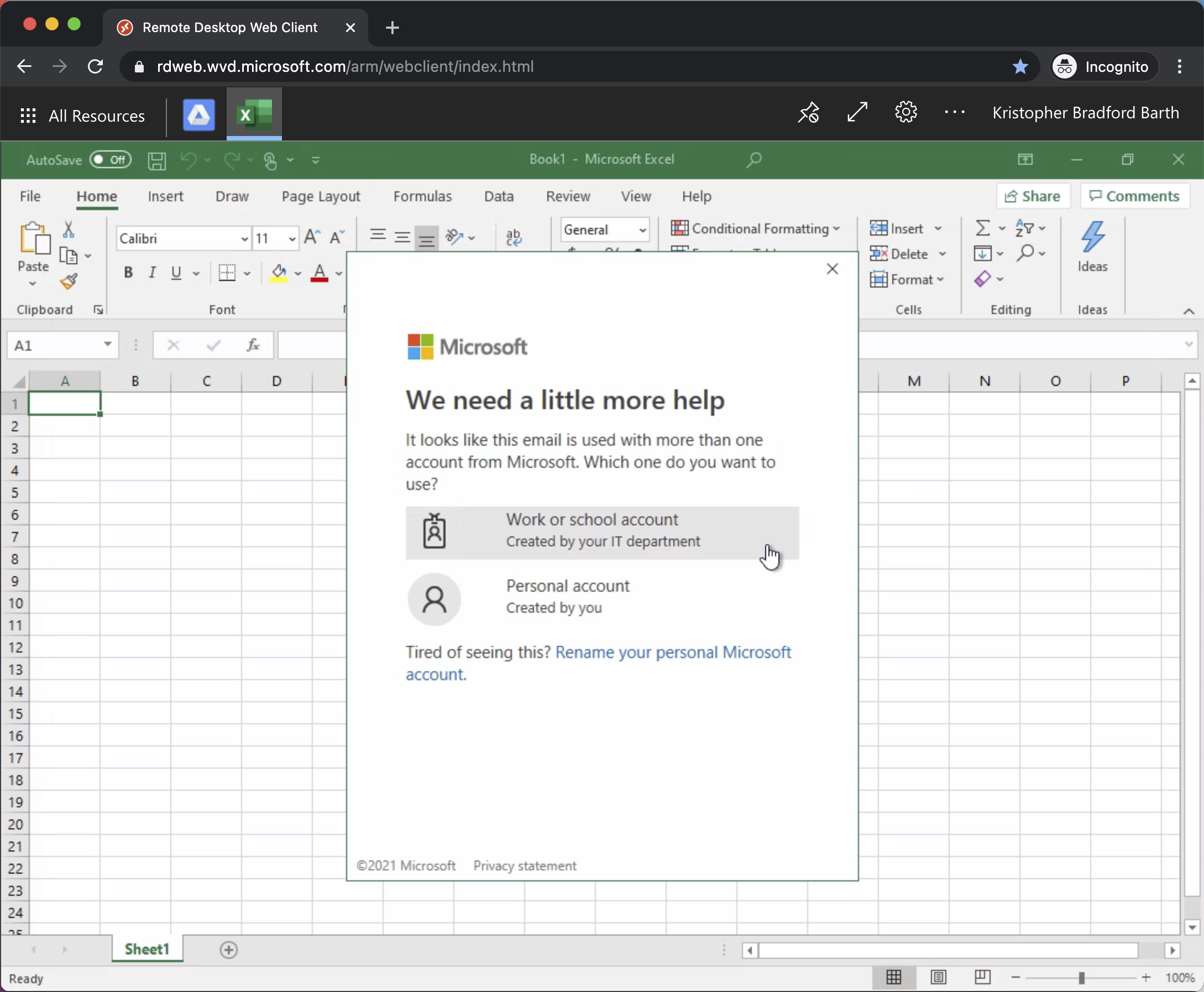Image resolution: width=1204 pixels, height=992 pixels.
Task: Click the Clear eraser icon
Action: 982,279
